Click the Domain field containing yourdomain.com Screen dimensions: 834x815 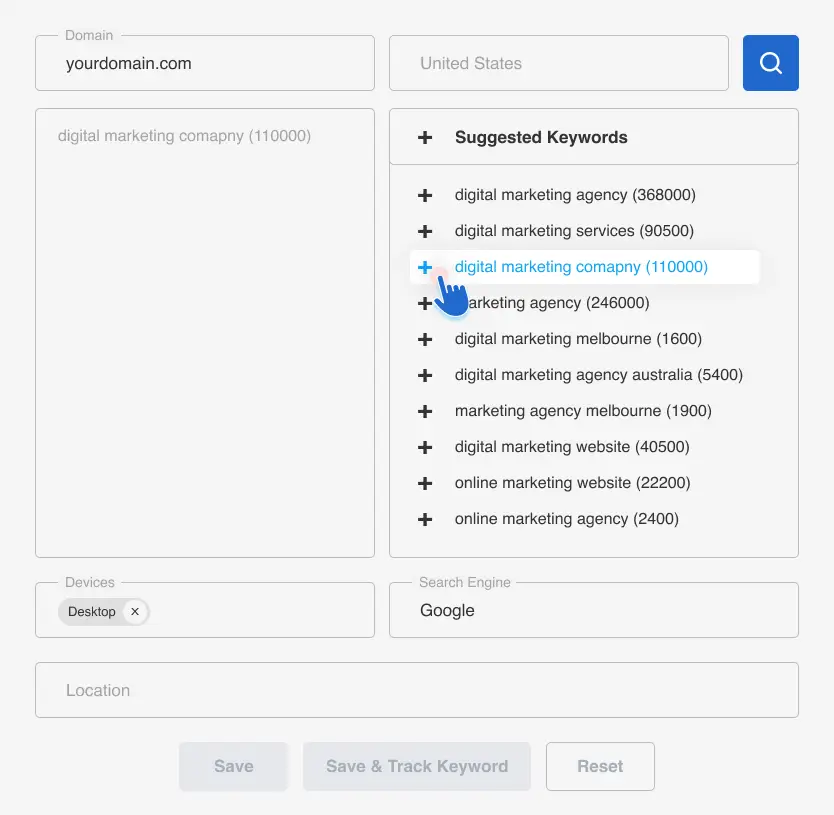(204, 62)
